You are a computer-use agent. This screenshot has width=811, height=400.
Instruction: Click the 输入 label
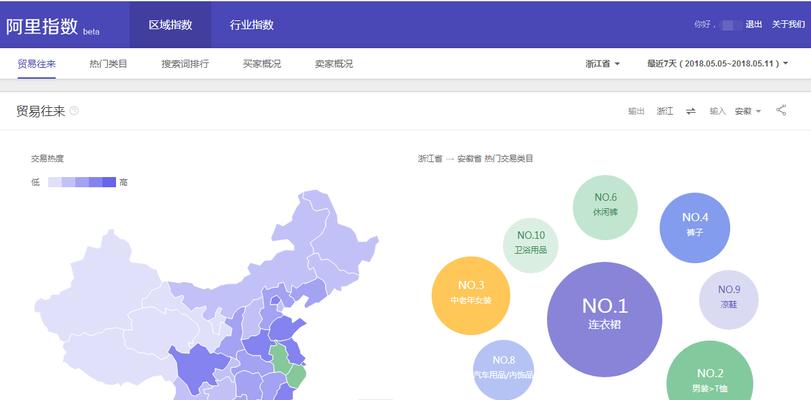pos(718,111)
